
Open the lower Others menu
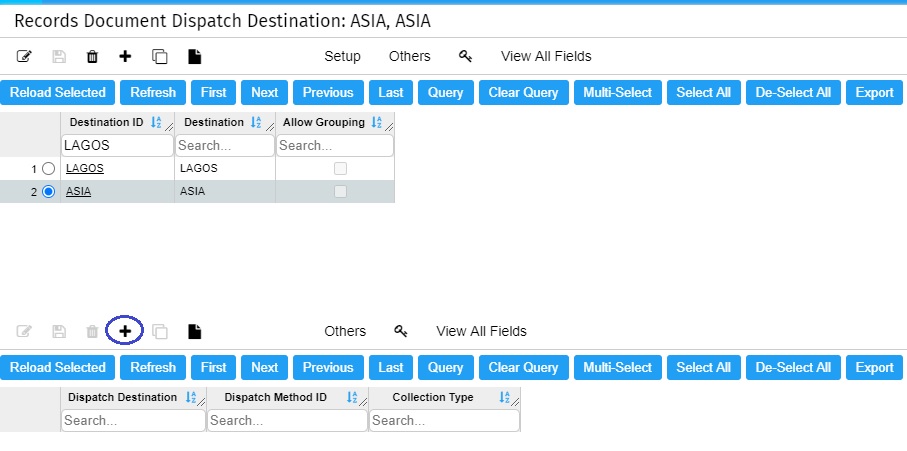[x=345, y=331]
